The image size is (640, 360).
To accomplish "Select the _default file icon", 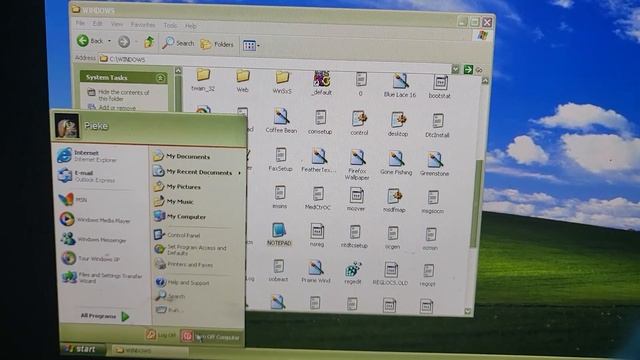I will click(322, 83).
